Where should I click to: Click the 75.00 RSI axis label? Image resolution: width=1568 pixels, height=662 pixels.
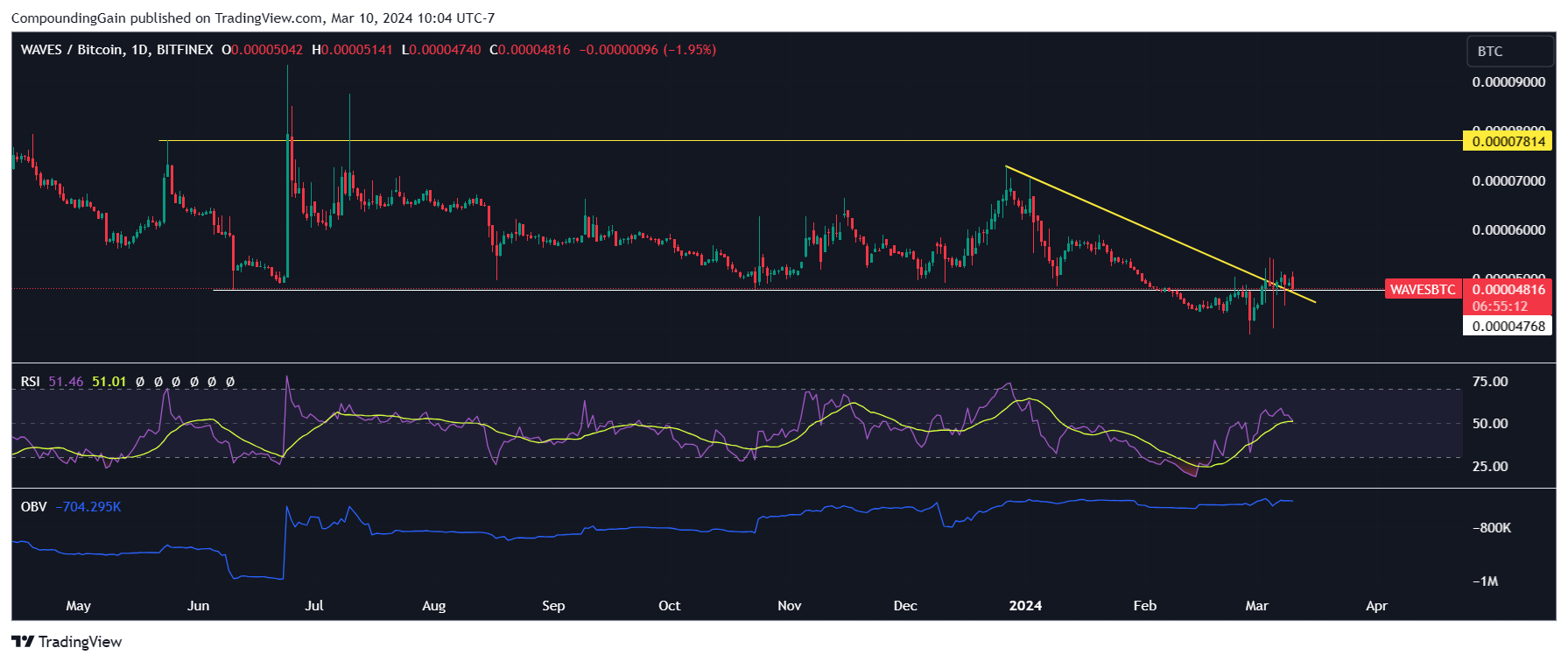[1490, 382]
